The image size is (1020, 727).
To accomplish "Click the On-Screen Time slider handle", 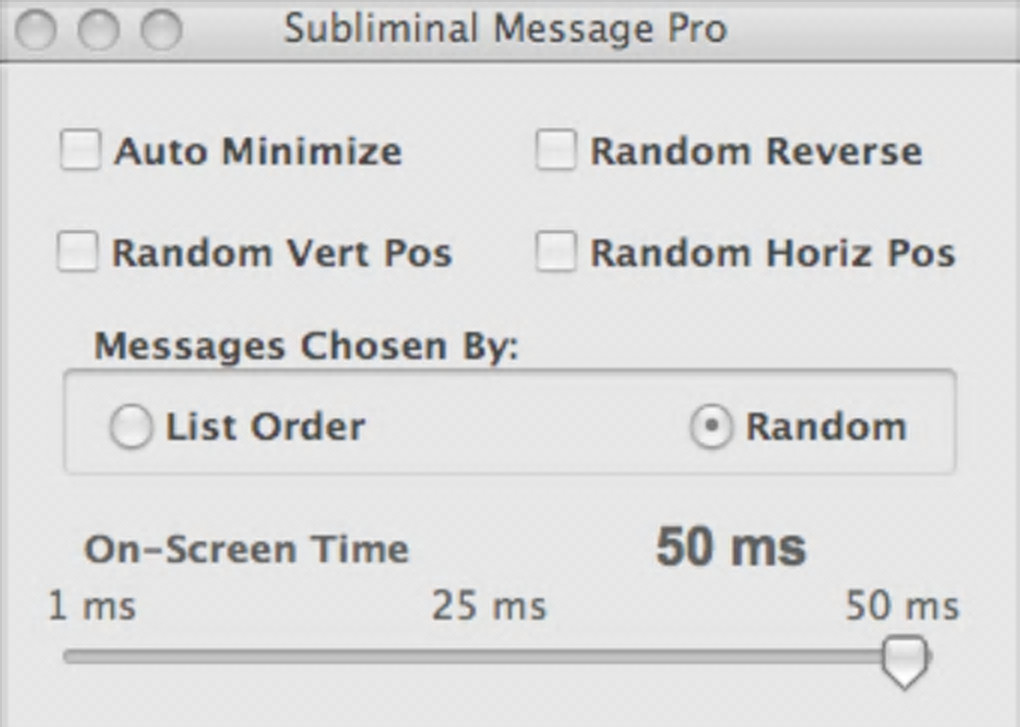I will click(906, 660).
